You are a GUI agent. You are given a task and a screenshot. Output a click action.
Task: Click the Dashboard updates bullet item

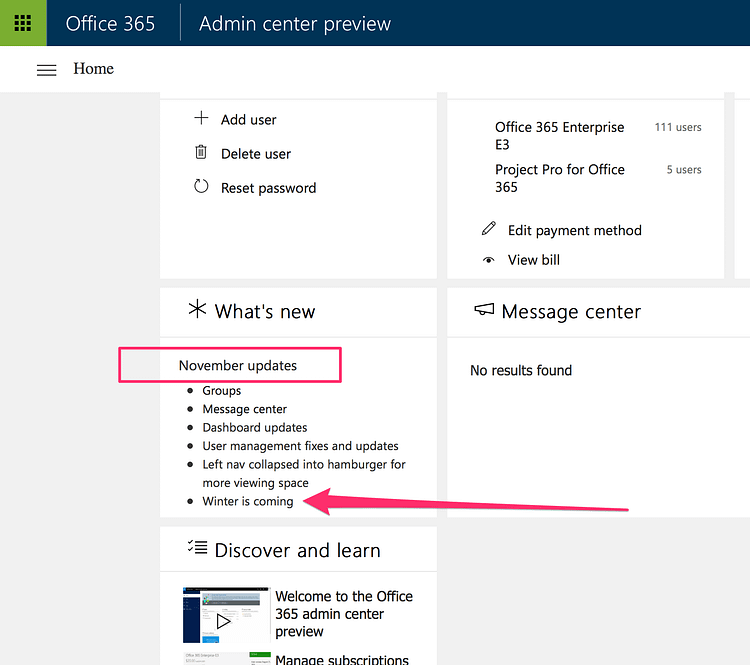tap(254, 427)
